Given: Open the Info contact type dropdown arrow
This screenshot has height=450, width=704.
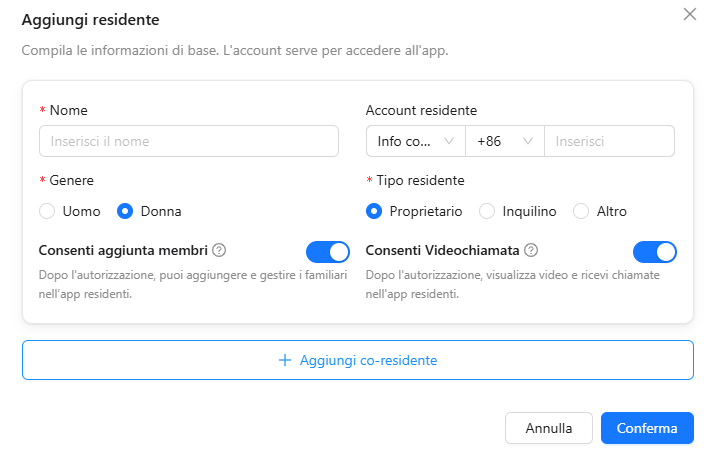Looking at the screenshot, I should [449, 141].
